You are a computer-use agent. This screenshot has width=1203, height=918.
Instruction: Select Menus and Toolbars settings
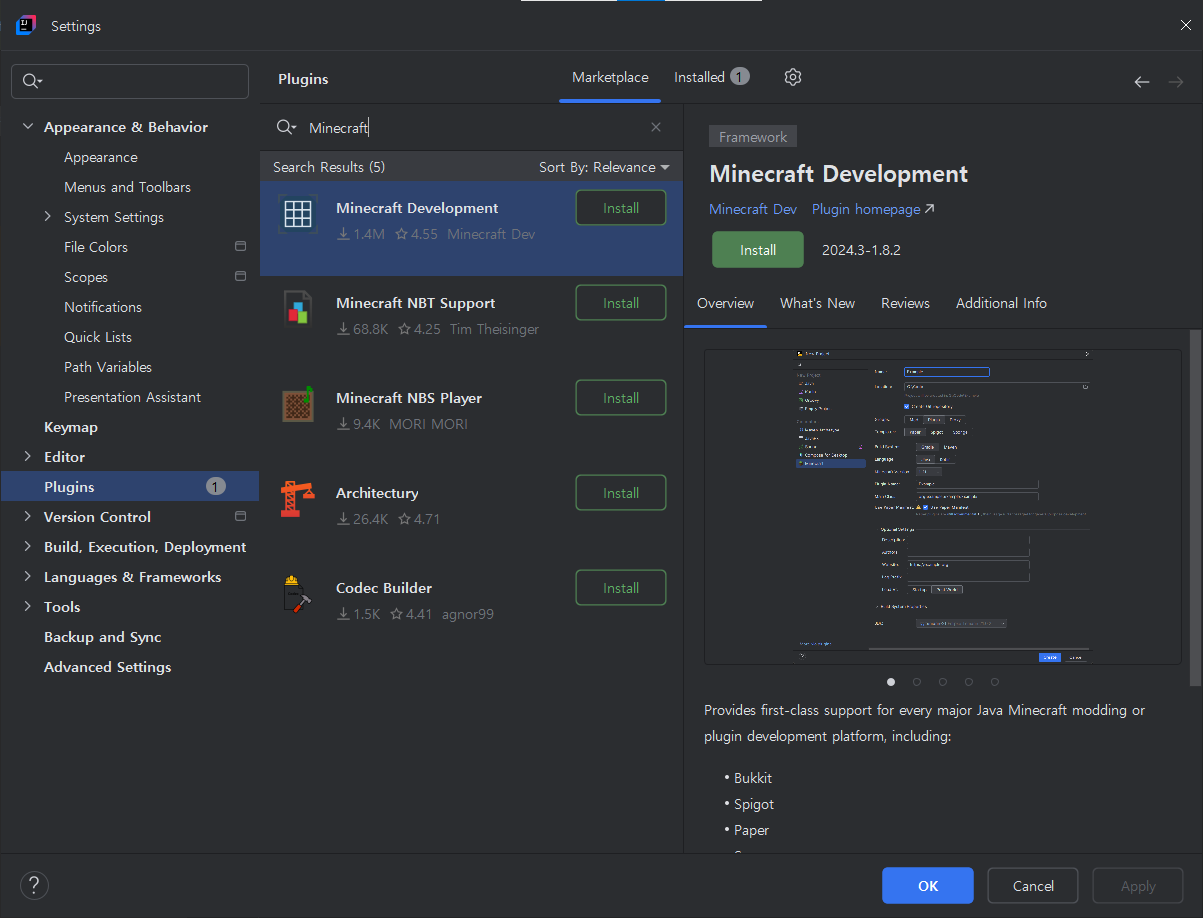click(x=127, y=187)
